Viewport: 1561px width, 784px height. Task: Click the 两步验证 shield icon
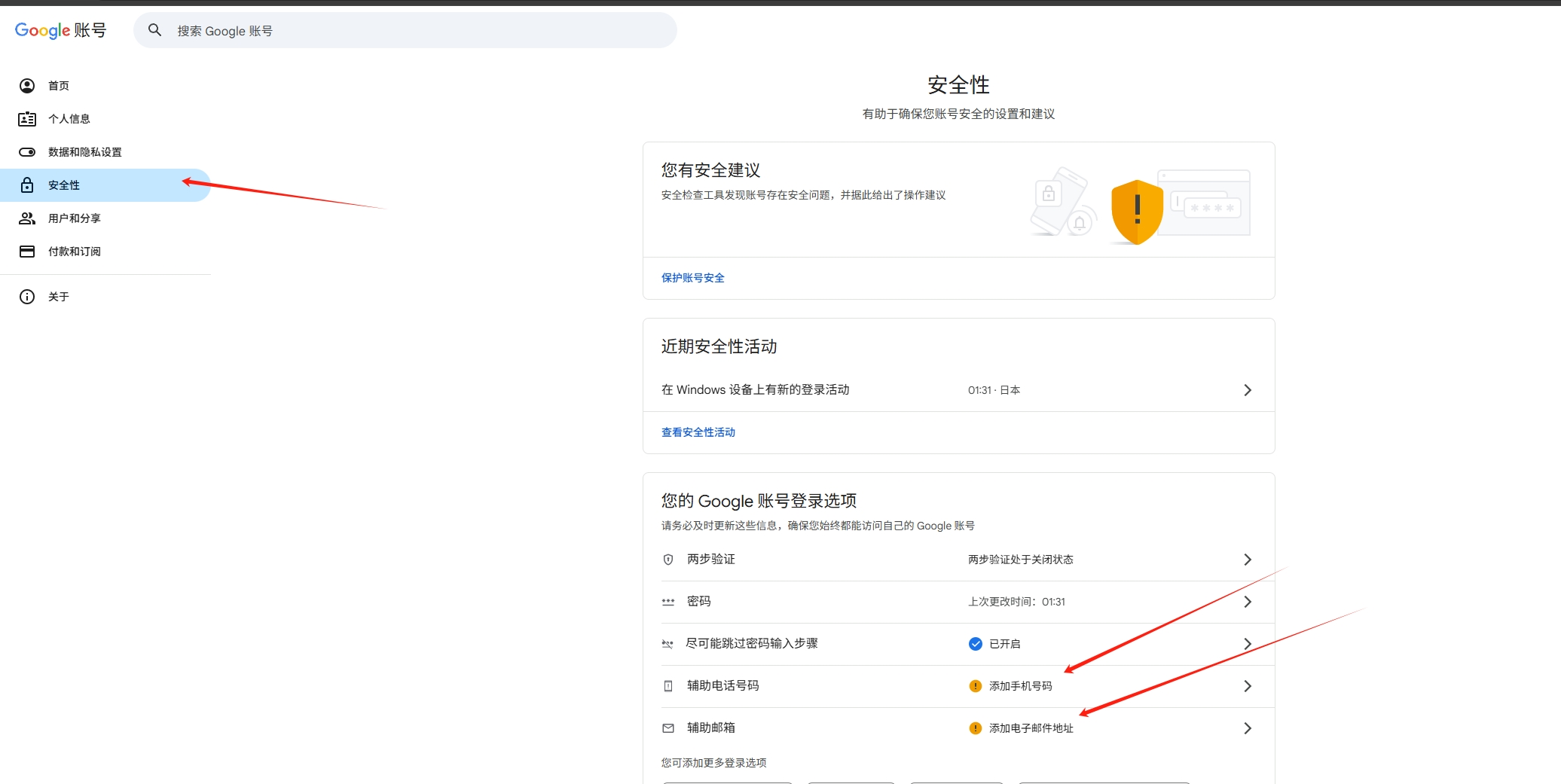click(x=668, y=560)
